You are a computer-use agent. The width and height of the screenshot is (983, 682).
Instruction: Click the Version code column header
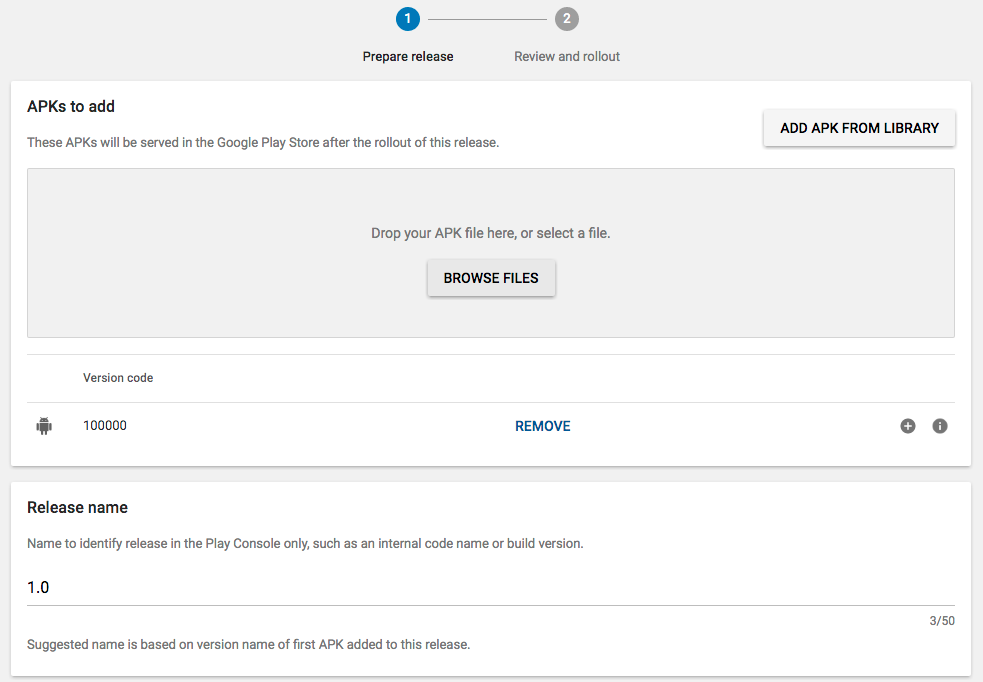(118, 378)
